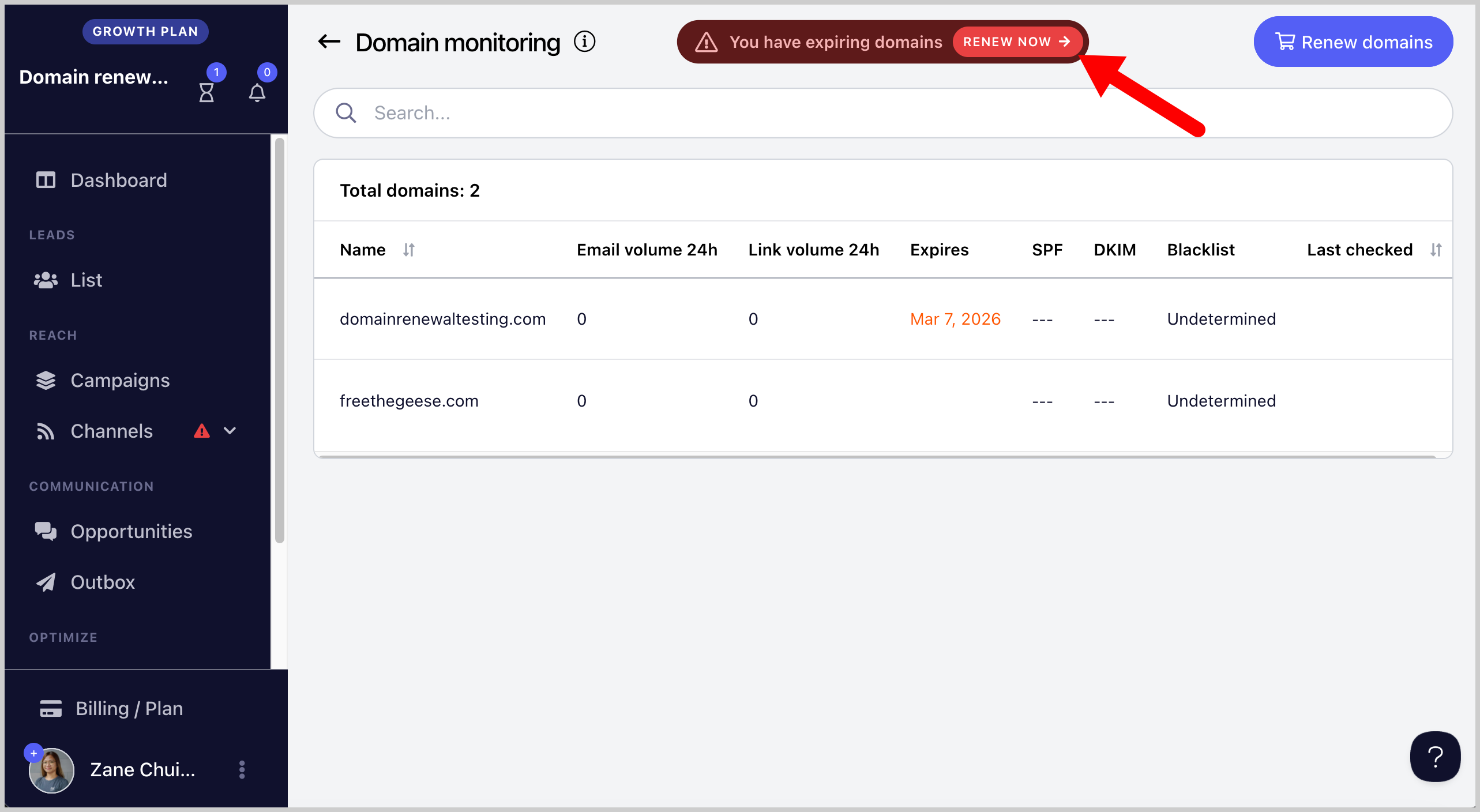Click the three-dot menu beside Zane Chui
This screenshot has height=812, width=1480.
242,769
